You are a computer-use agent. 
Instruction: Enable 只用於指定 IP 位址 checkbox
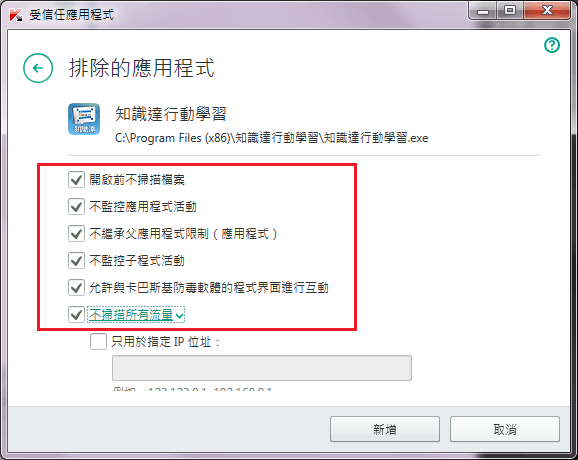(x=98, y=342)
